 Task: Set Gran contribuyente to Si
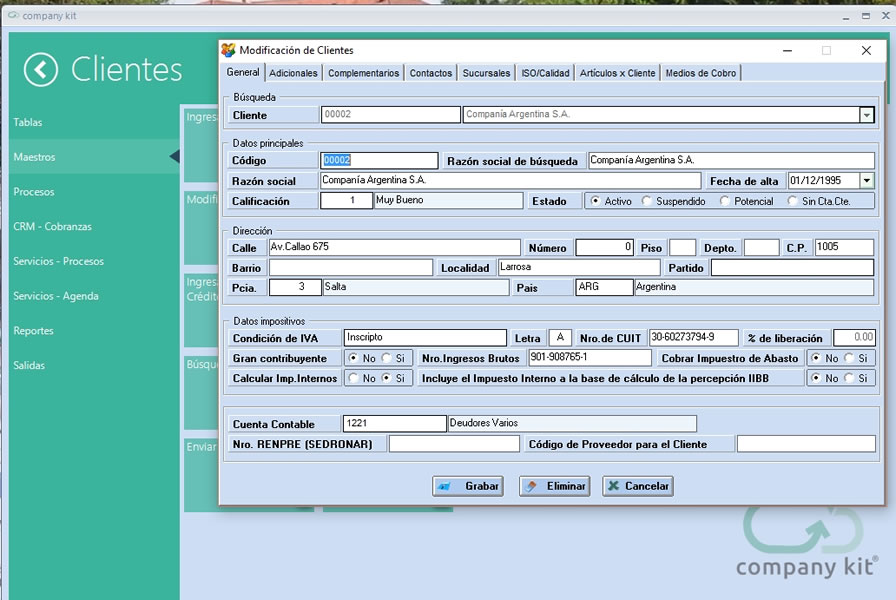387,358
